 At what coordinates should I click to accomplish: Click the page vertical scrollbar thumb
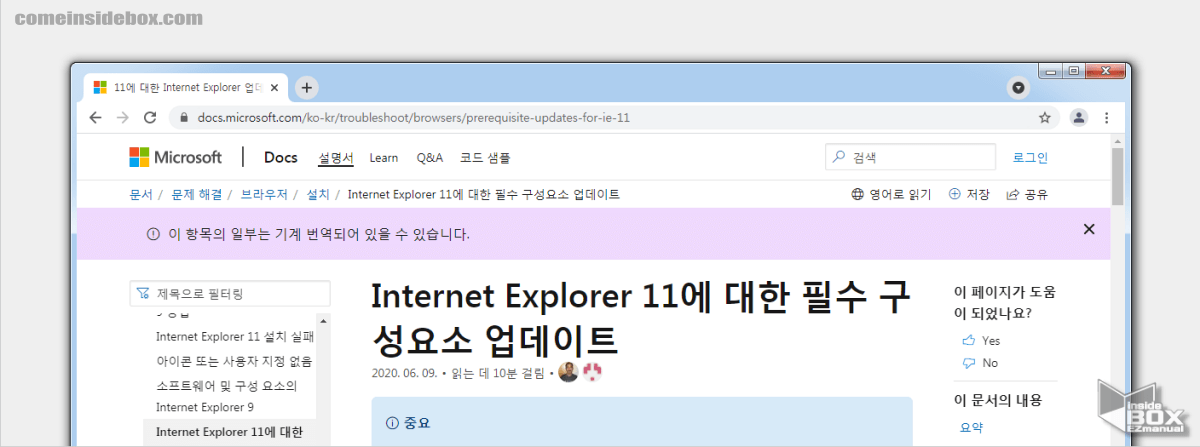[x=1119, y=178]
